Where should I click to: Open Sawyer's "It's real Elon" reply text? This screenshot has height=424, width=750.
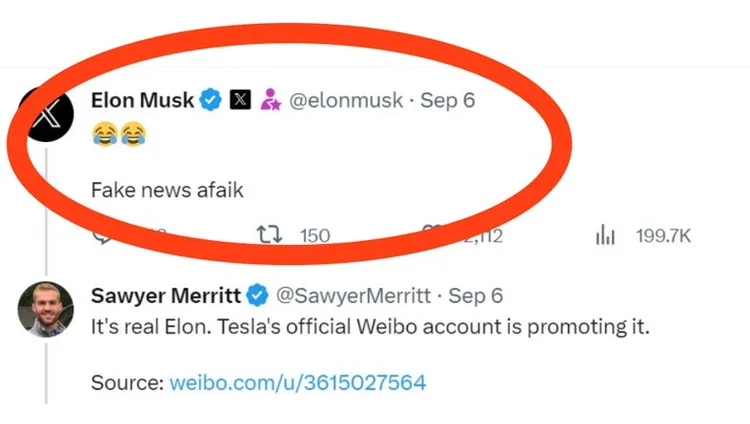370,326
